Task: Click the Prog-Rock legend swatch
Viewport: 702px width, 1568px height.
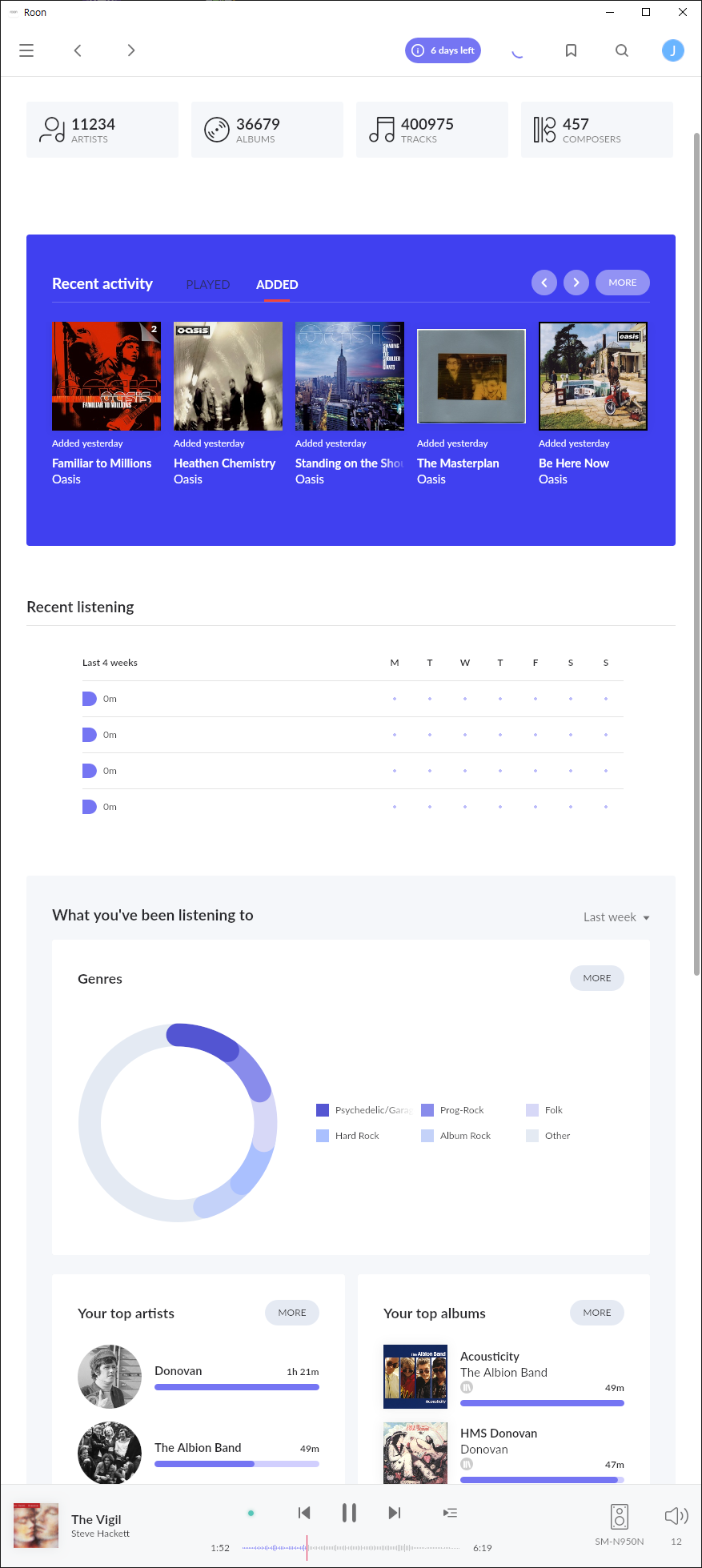Action: 427,1110
